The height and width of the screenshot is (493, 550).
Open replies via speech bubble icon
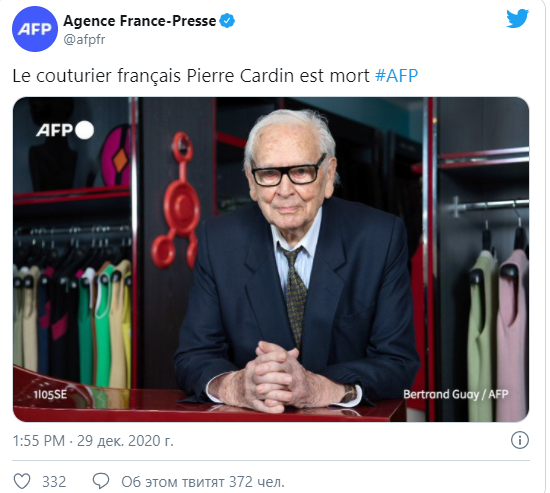coord(101,481)
